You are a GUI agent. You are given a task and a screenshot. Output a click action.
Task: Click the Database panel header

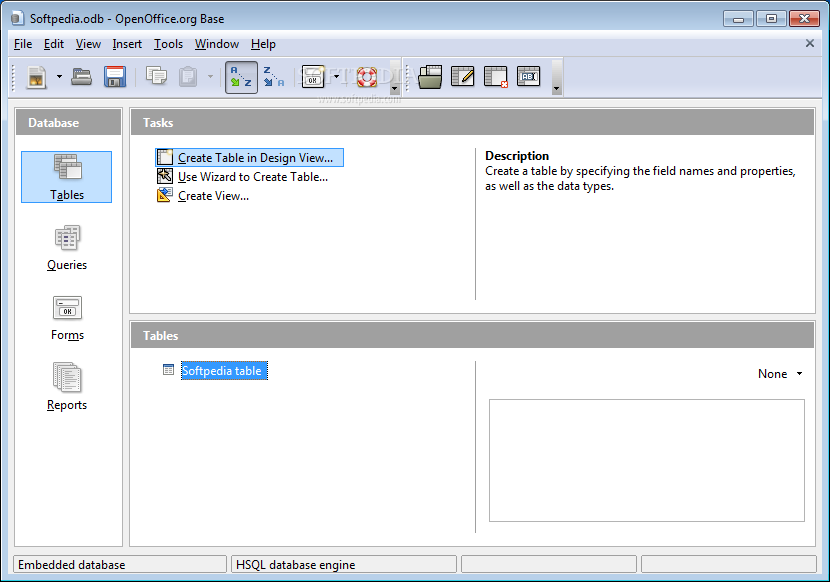pyautogui.click(x=68, y=122)
